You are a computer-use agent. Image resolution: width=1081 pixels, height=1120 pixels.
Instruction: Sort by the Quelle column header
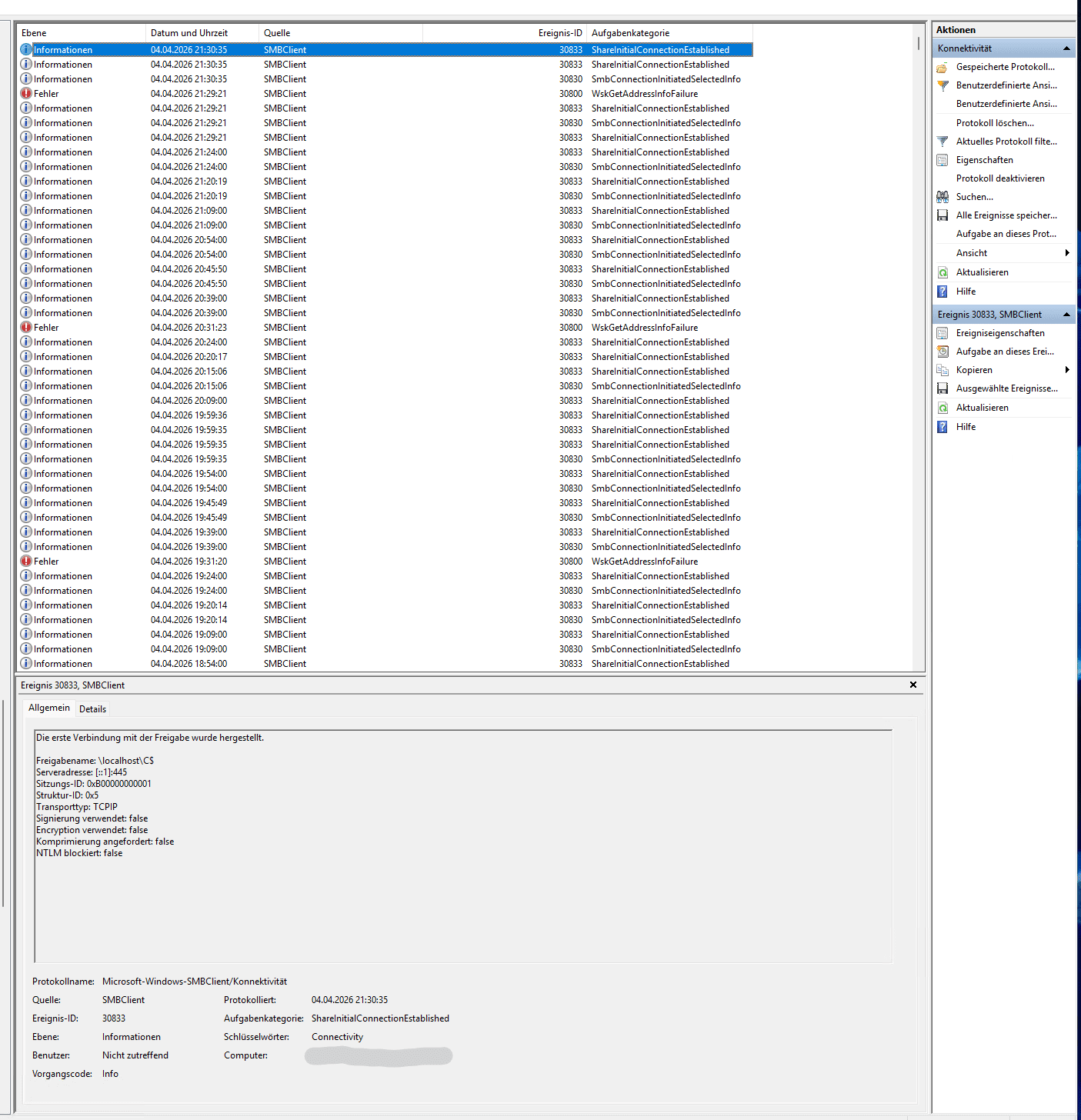coord(341,33)
